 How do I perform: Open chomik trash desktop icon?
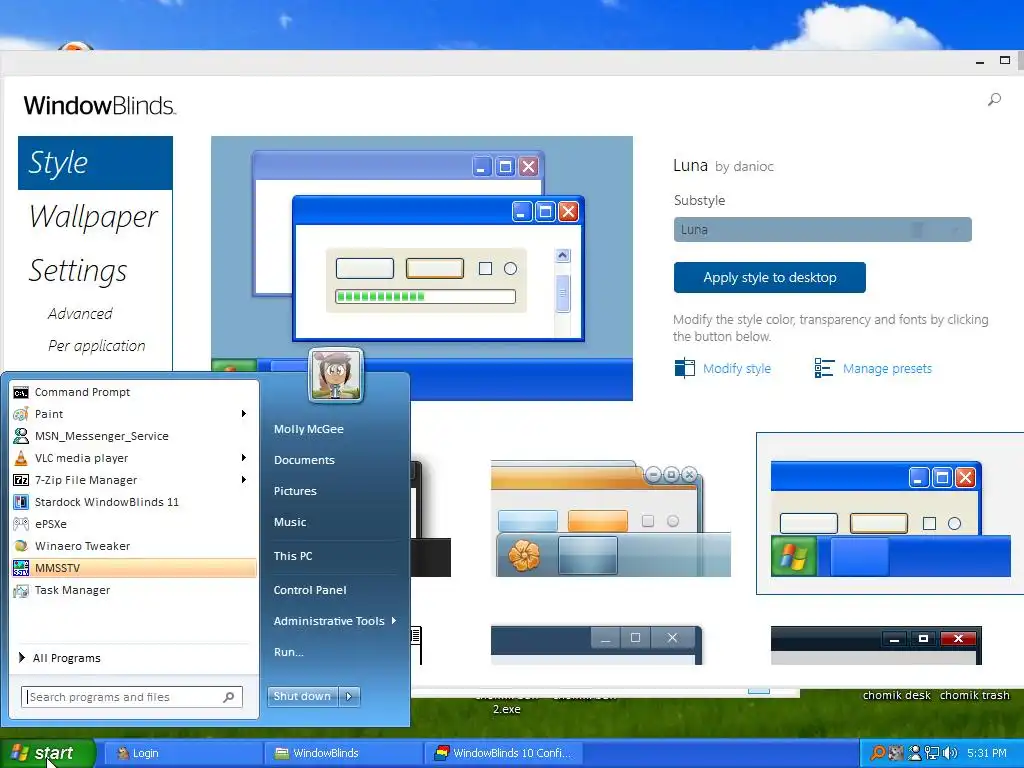tap(974, 695)
